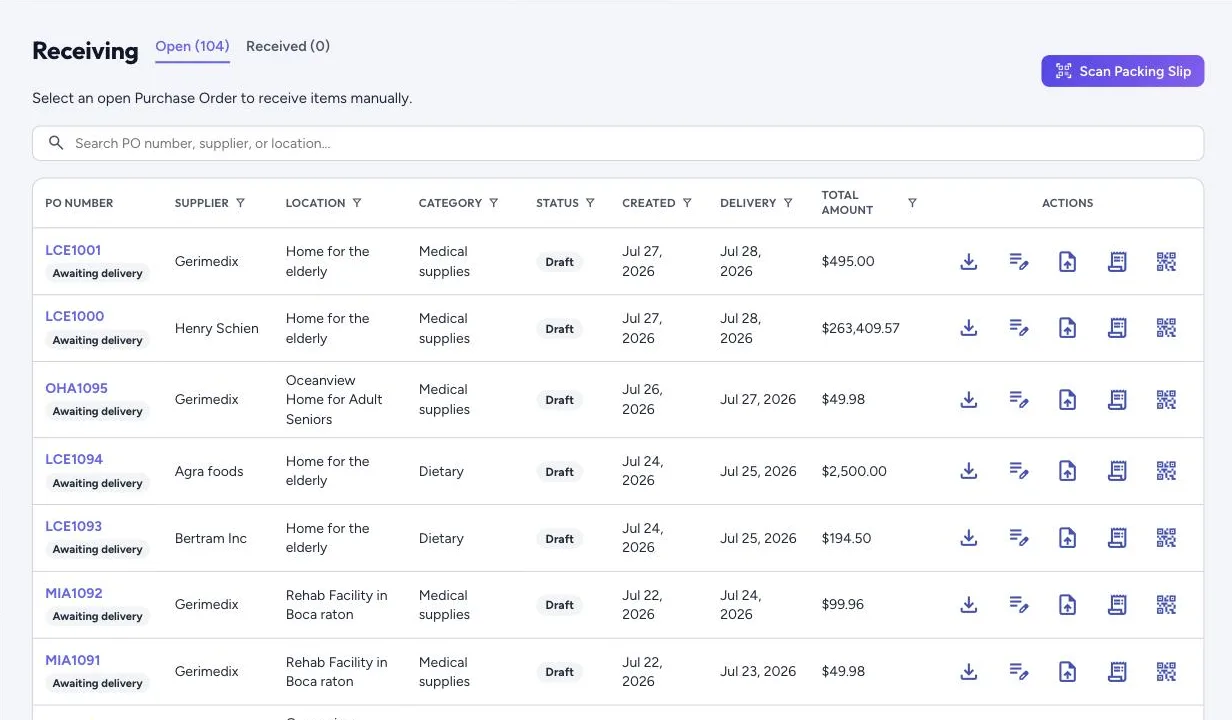The width and height of the screenshot is (1232, 720).
Task: Upload a document for OHA1095
Action: pyautogui.click(x=1067, y=400)
